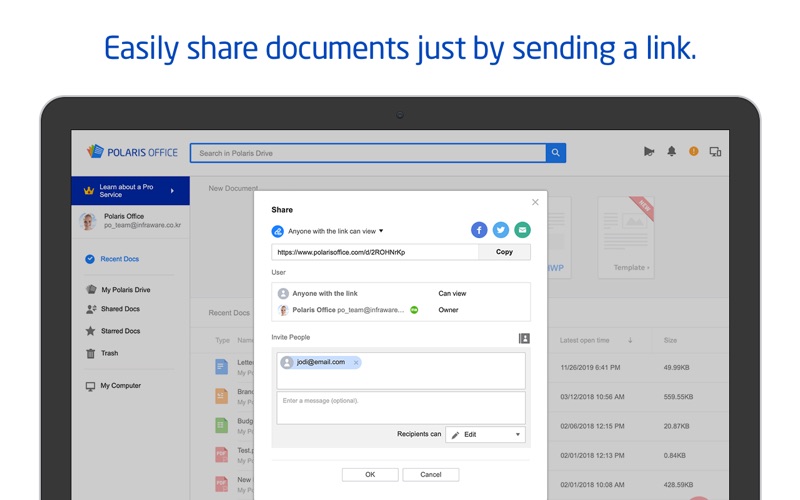The height and width of the screenshot is (500, 800).
Task: Click the 49.99KB size cell
Action: [677, 367]
